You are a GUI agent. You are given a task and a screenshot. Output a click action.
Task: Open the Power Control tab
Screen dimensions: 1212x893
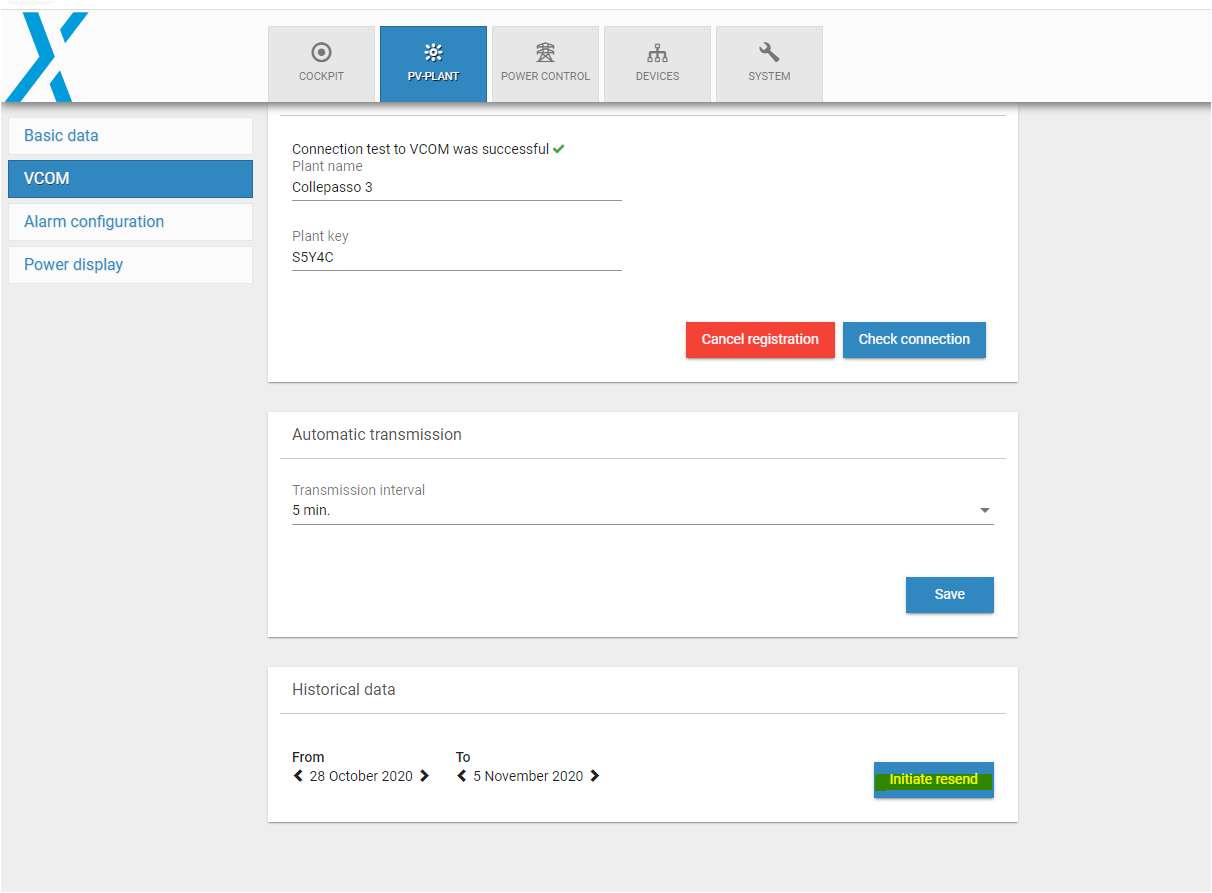(x=545, y=64)
